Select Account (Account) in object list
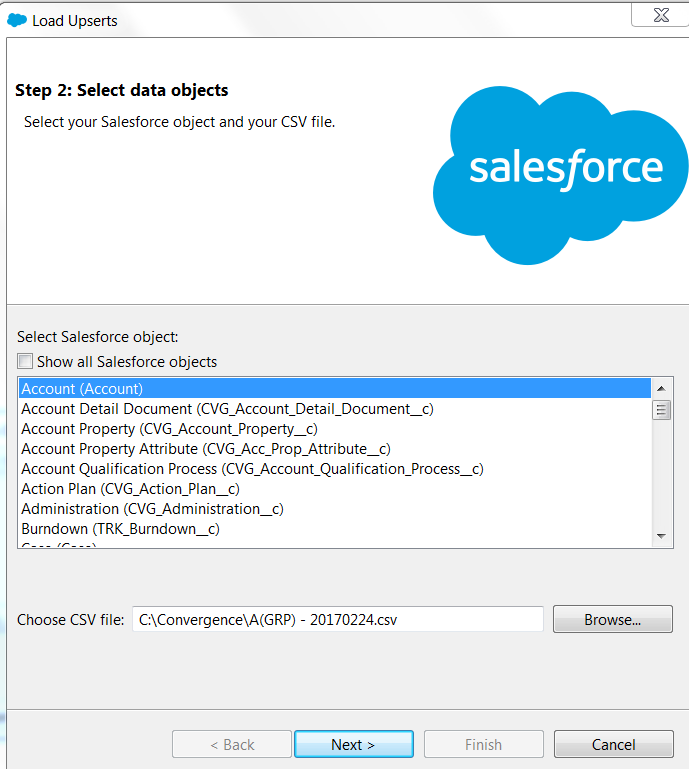689x769 pixels. 82,389
